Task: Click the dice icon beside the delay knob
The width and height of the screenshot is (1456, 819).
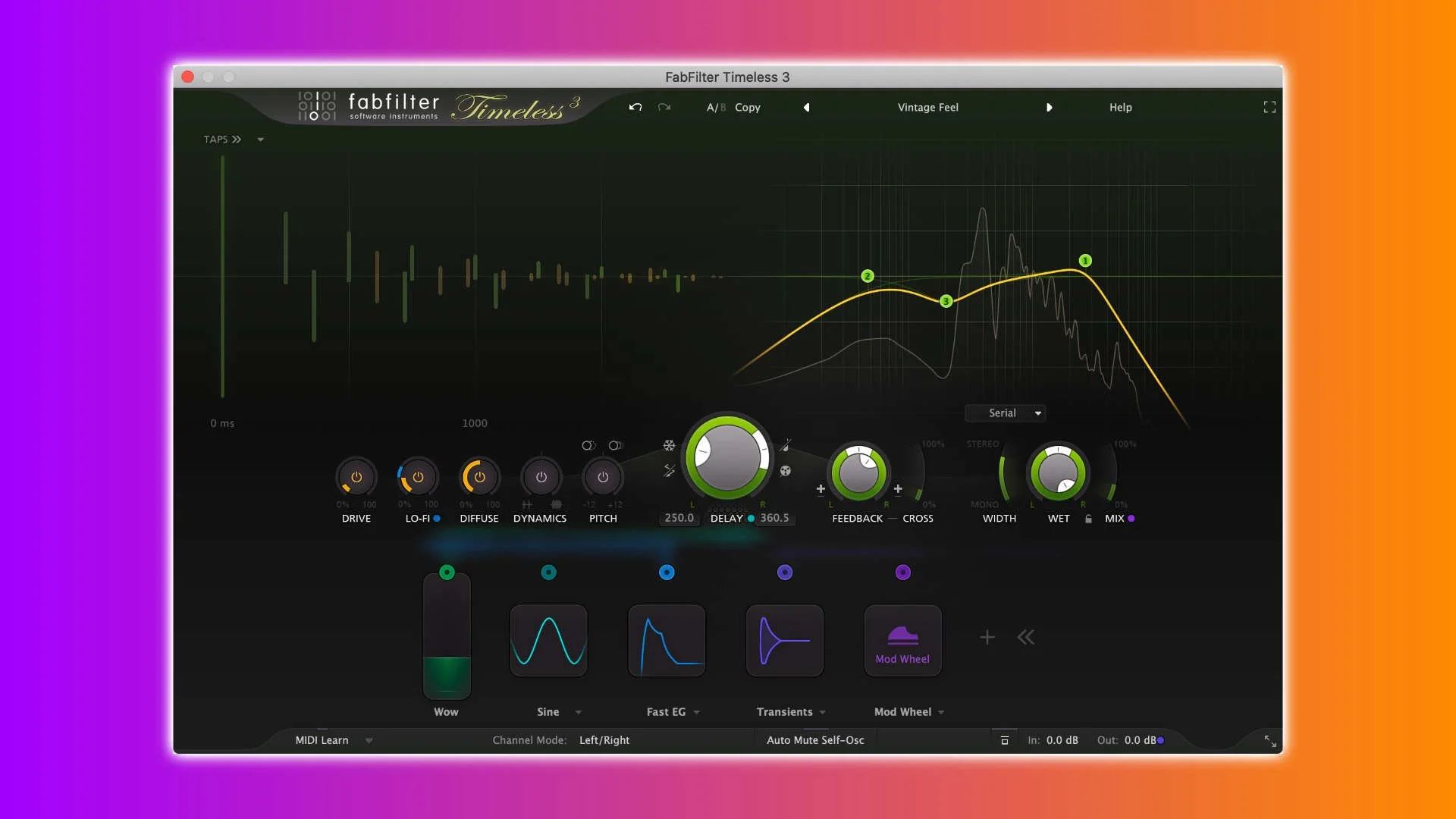Action: pyautogui.click(x=786, y=471)
